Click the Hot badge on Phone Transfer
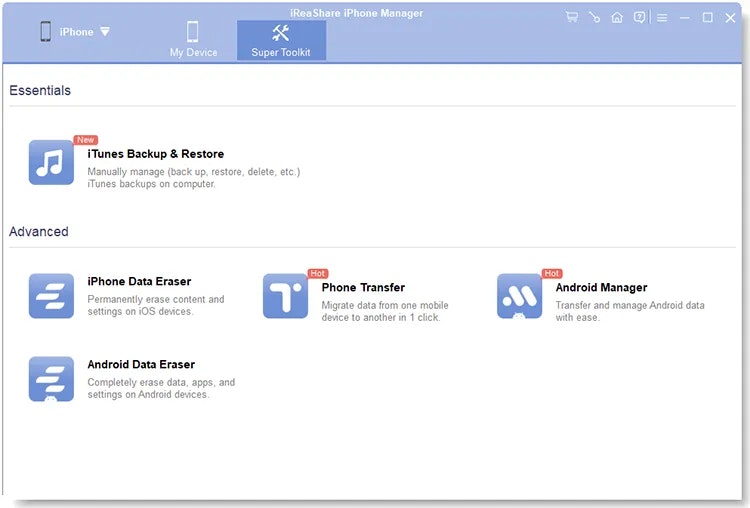 pyautogui.click(x=318, y=273)
